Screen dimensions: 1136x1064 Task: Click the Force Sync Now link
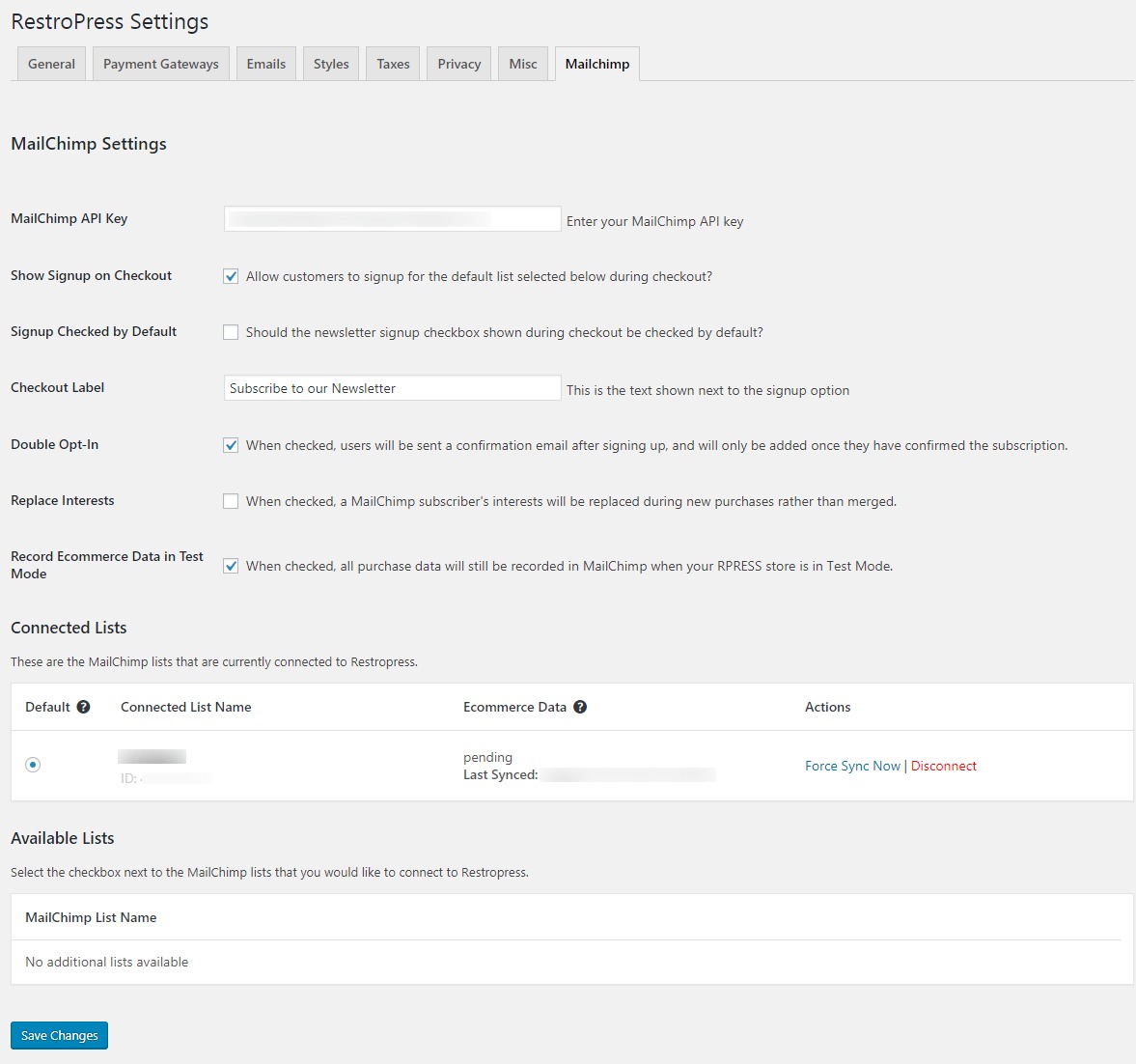pos(852,766)
